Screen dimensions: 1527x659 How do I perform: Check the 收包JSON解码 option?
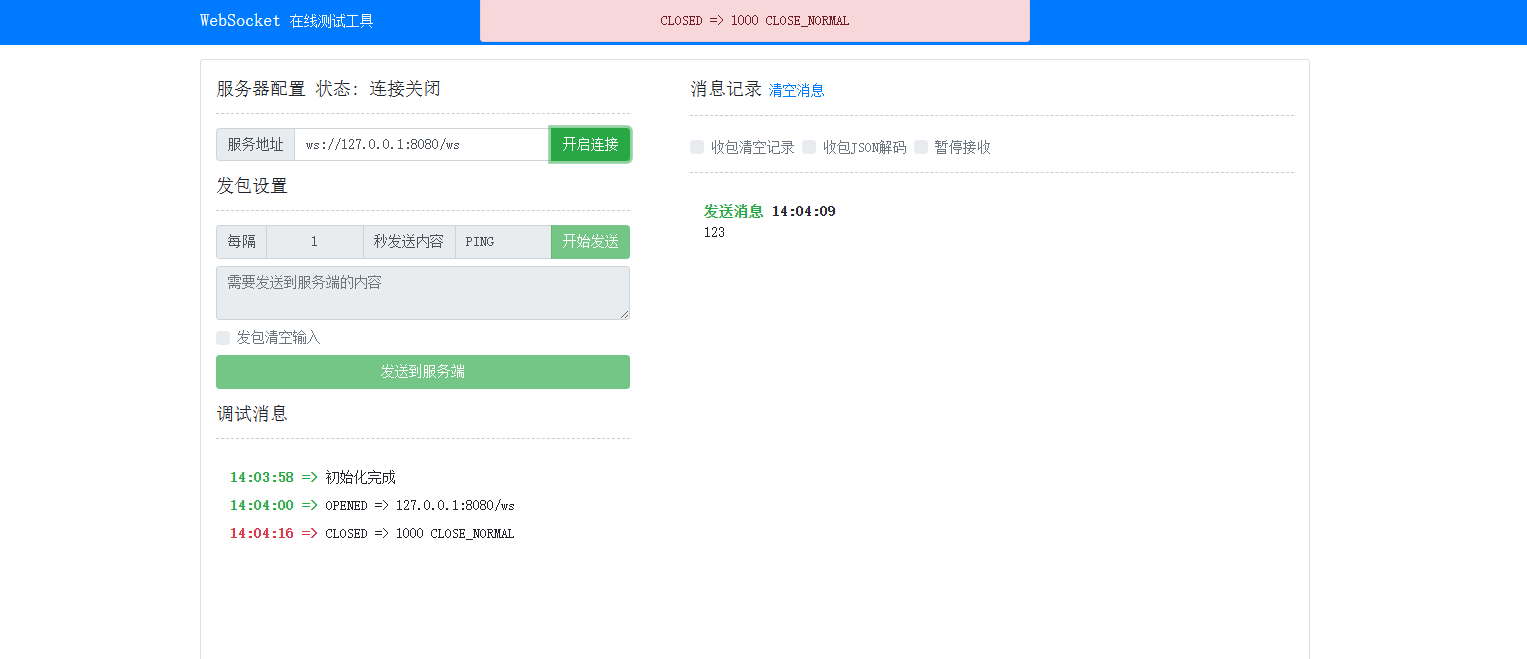click(809, 147)
